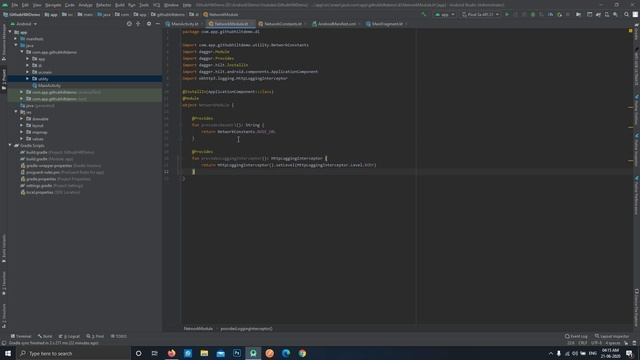Image resolution: width=640 pixels, height=360 pixels.
Task: Click Select Opened File target icon
Action: (129, 24)
